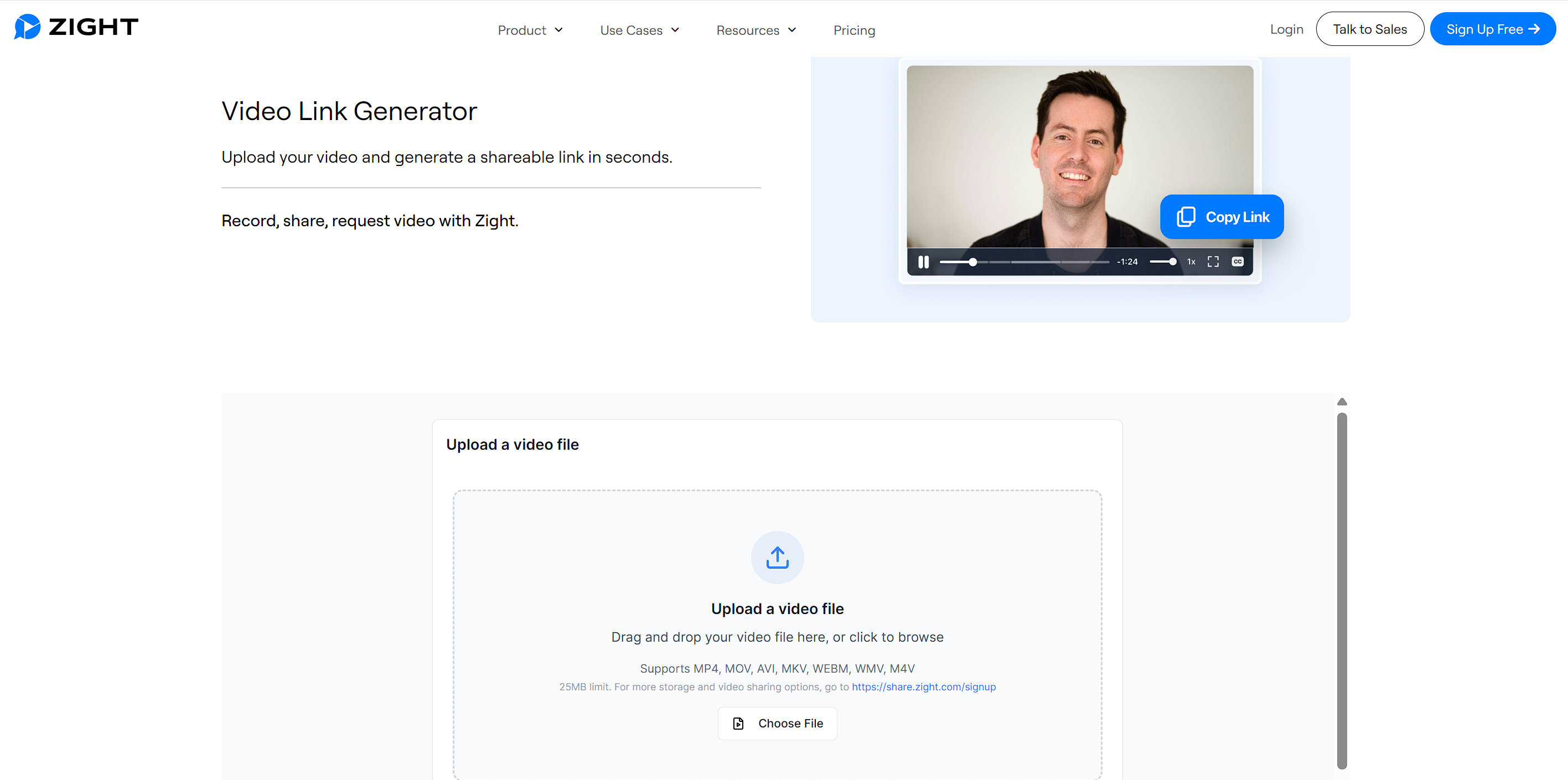The width and height of the screenshot is (1568, 780).
Task: Click the blue upload arrow icon
Action: click(x=777, y=557)
